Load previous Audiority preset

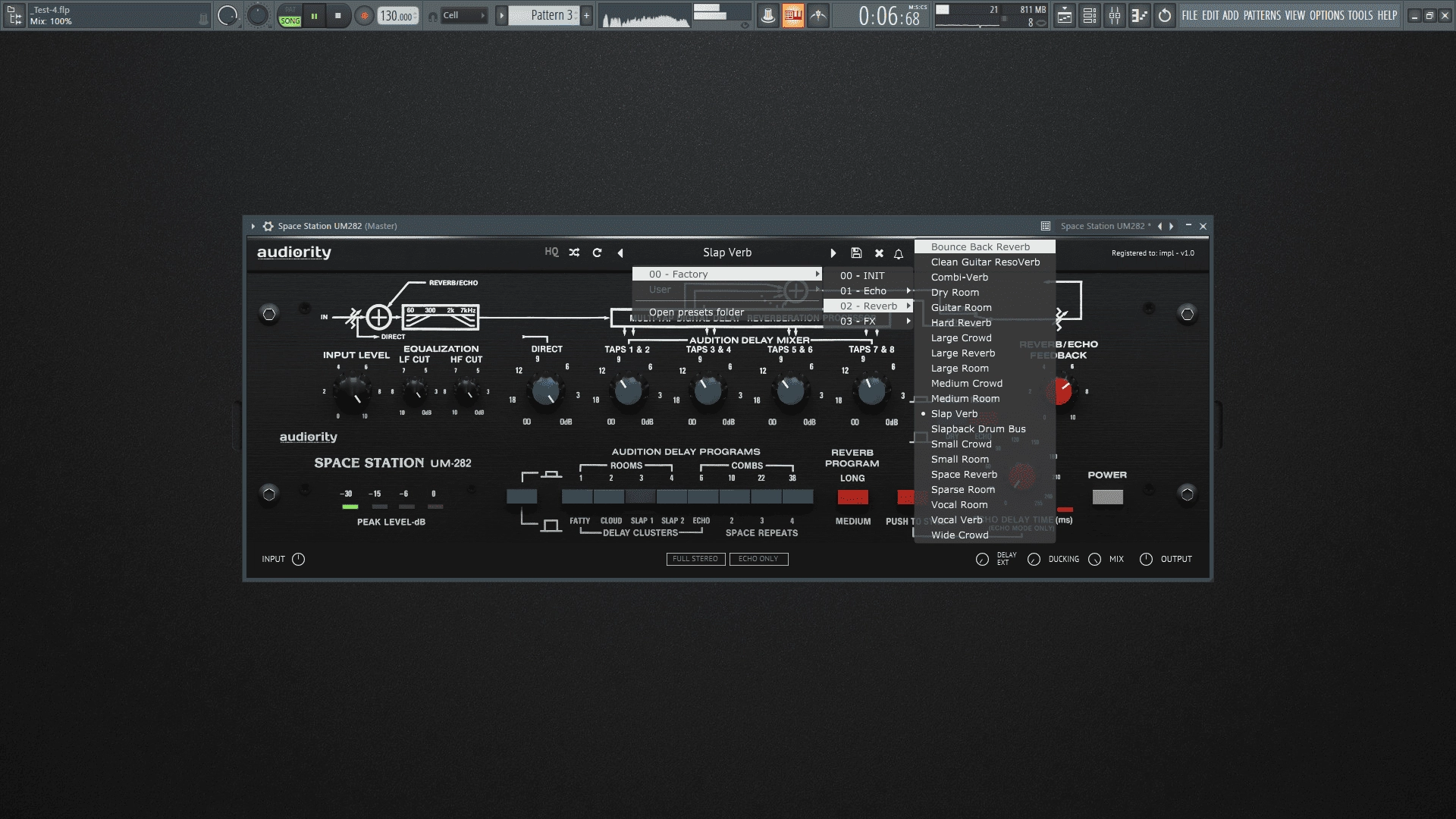tap(620, 253)
